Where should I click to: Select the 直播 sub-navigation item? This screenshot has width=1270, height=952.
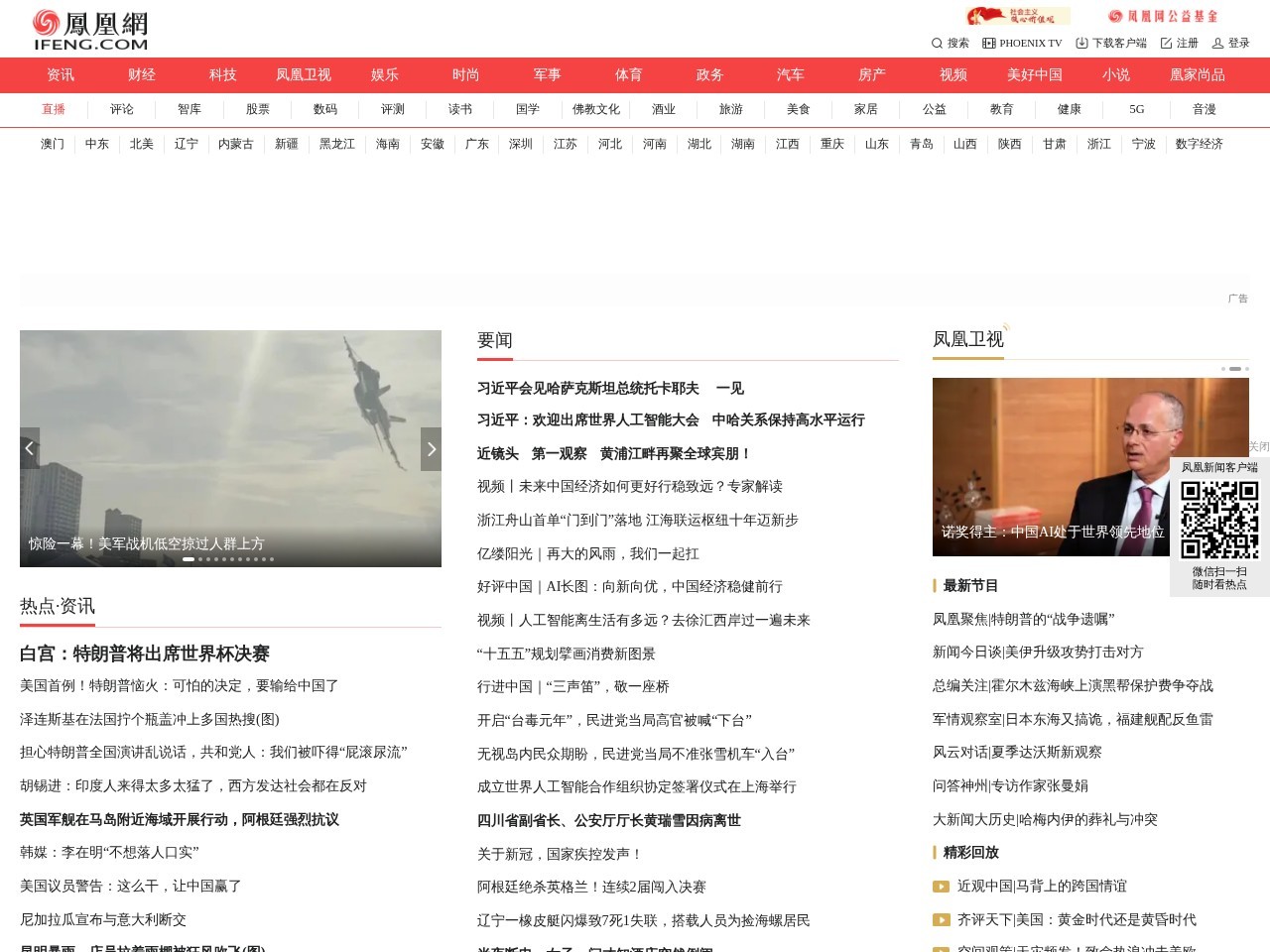54,109
